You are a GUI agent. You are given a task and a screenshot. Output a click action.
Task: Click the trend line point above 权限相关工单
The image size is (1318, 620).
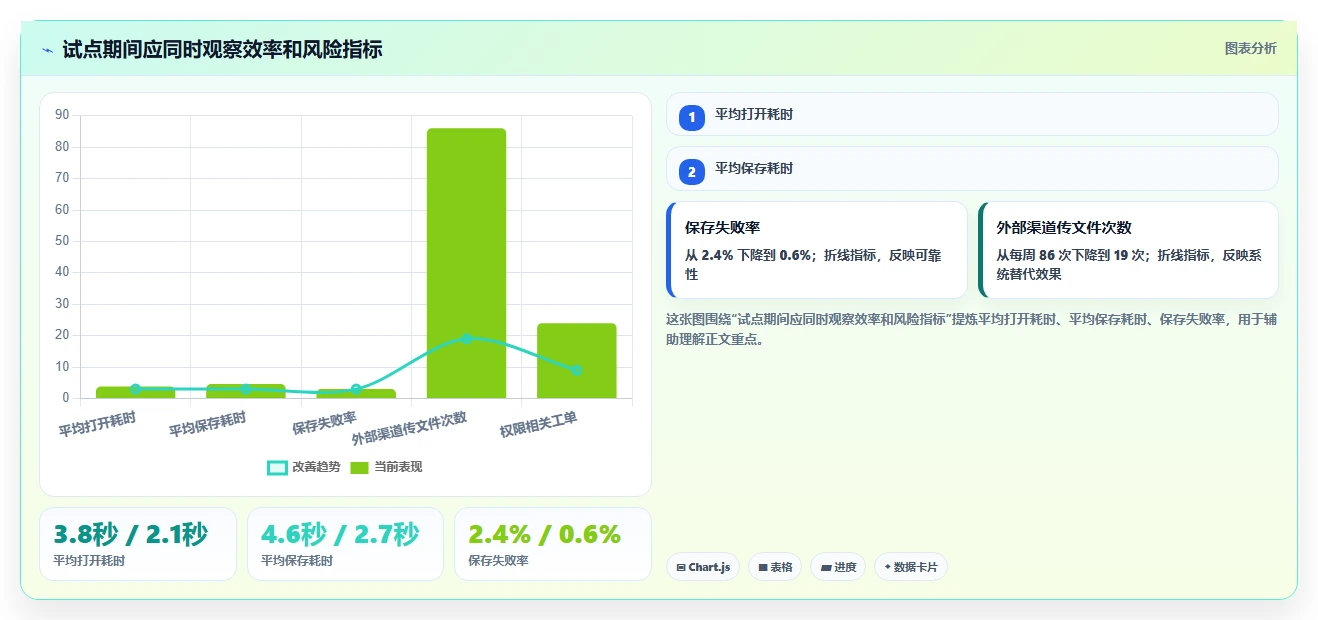pyautogui.click(x=577, y=370)
